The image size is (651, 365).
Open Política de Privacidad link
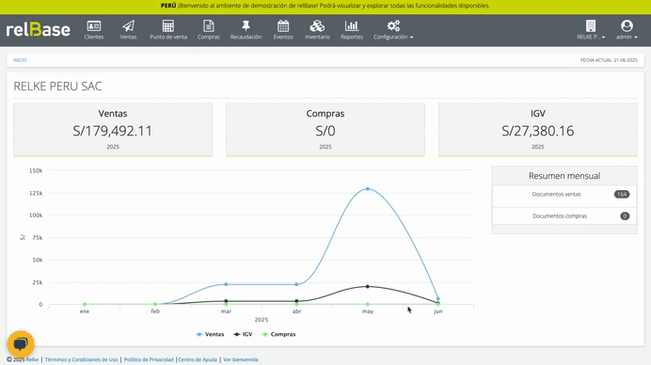(x=149, y=360)
